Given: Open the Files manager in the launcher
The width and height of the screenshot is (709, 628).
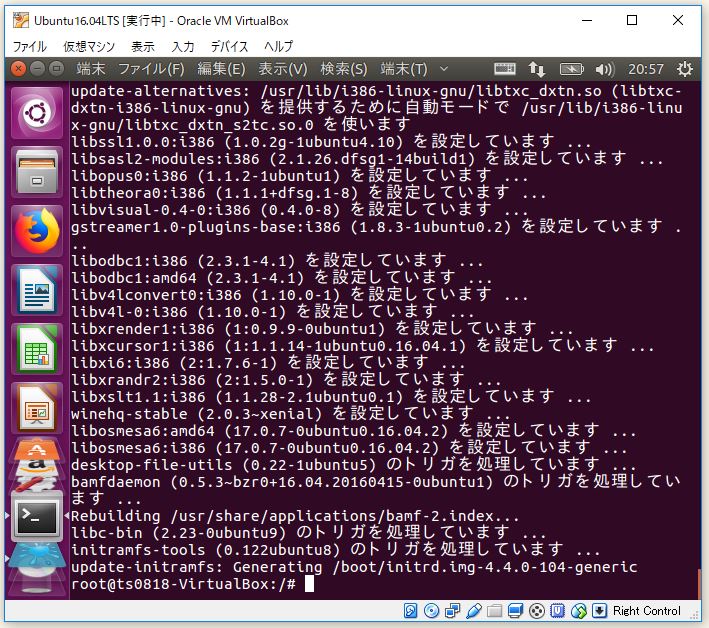Looking at the screenshot, I should pos(37,172).
